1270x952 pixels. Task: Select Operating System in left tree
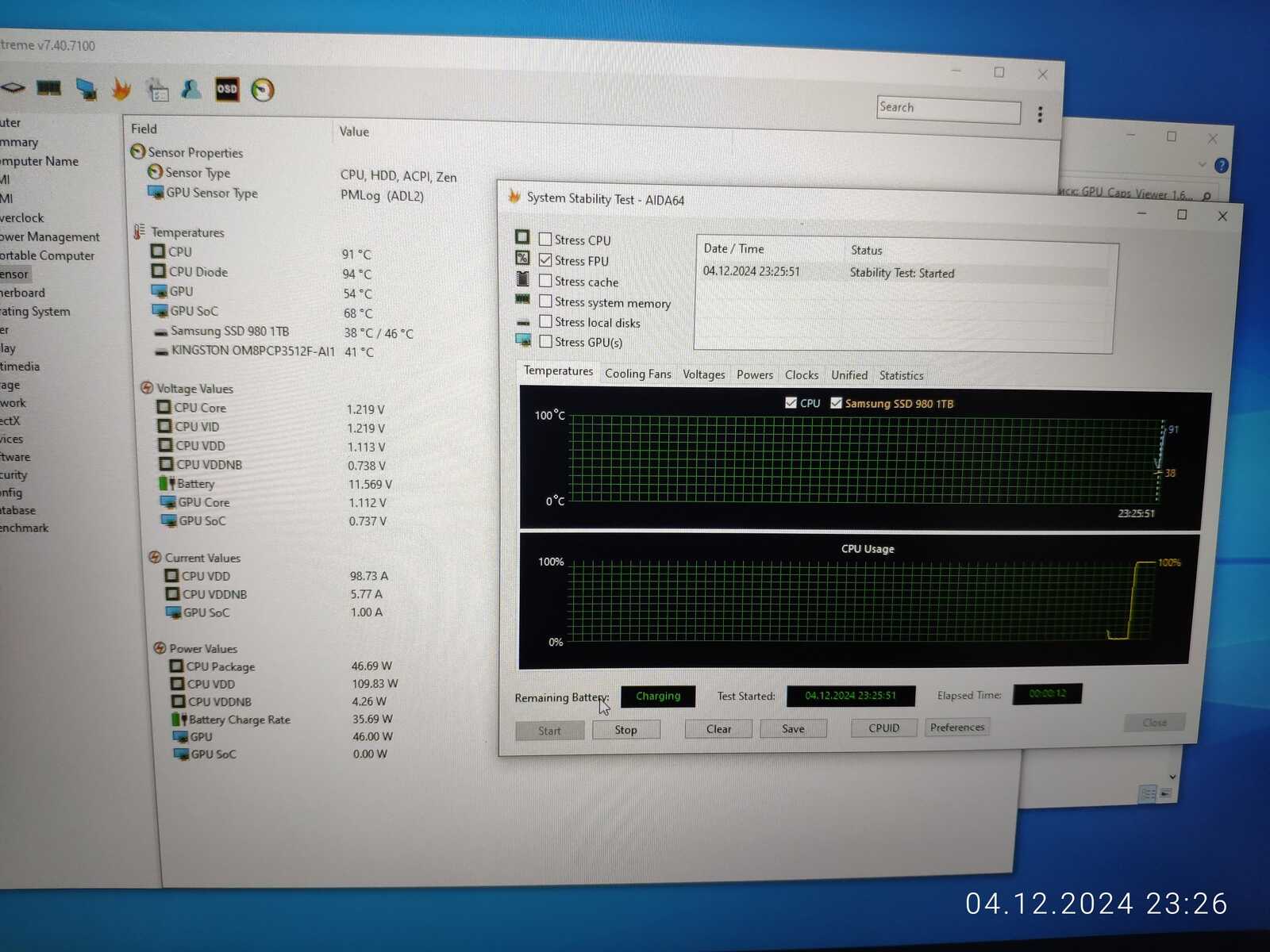[x=35, y=311]
